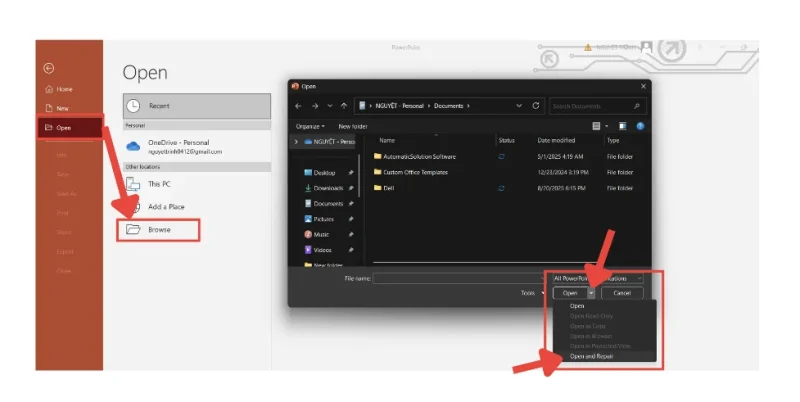Close the Open dialog window
Screen dimensions: 800x402
click(643, 86)
